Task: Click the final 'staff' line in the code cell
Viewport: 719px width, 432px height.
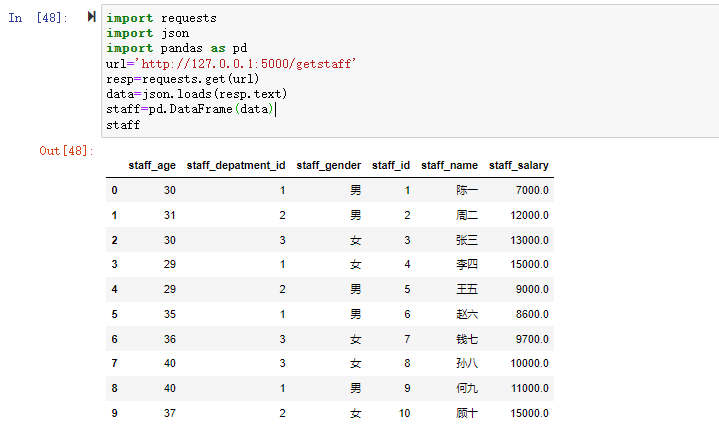Action: tap(123, 125)
